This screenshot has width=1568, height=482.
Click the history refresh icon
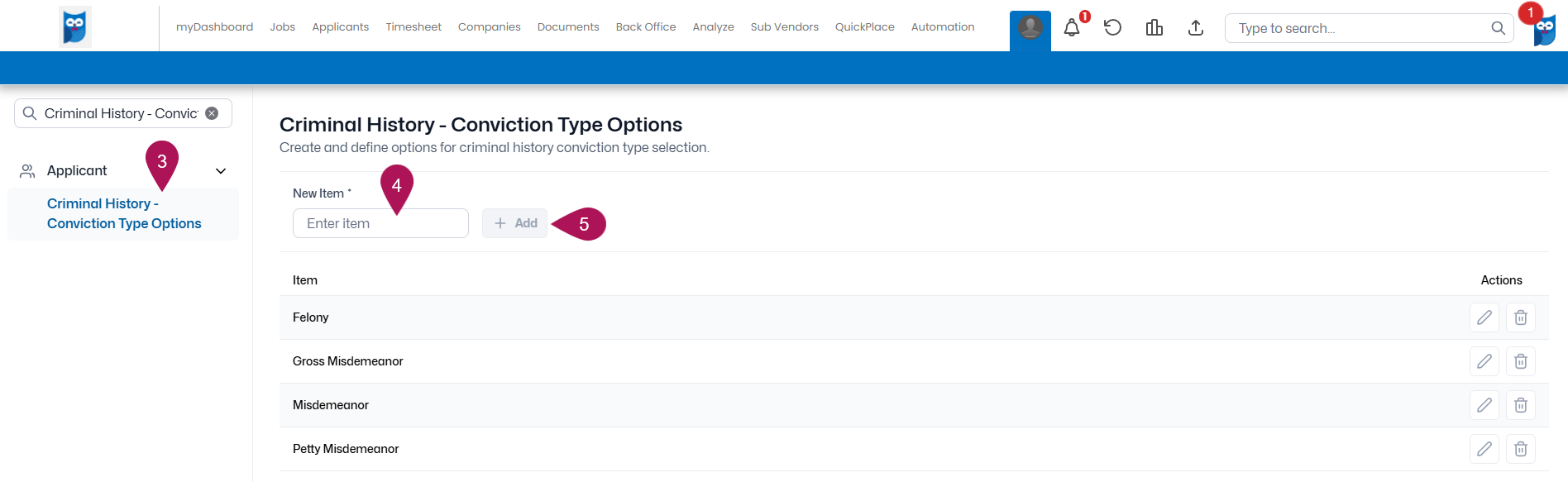[x=1113, y=27]
